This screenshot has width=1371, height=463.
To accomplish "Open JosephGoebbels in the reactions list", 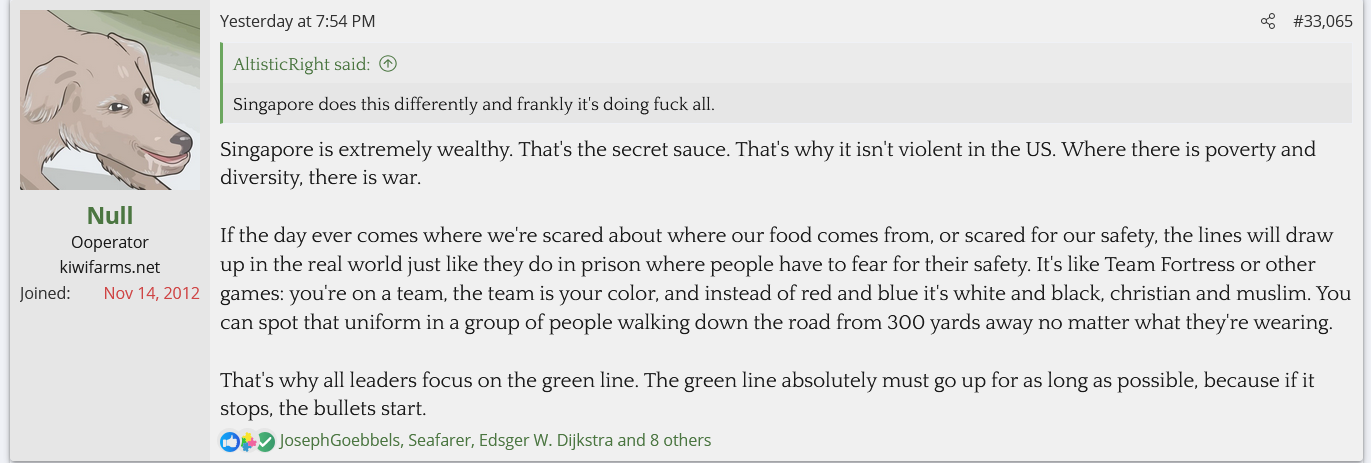I will point(339,440).
